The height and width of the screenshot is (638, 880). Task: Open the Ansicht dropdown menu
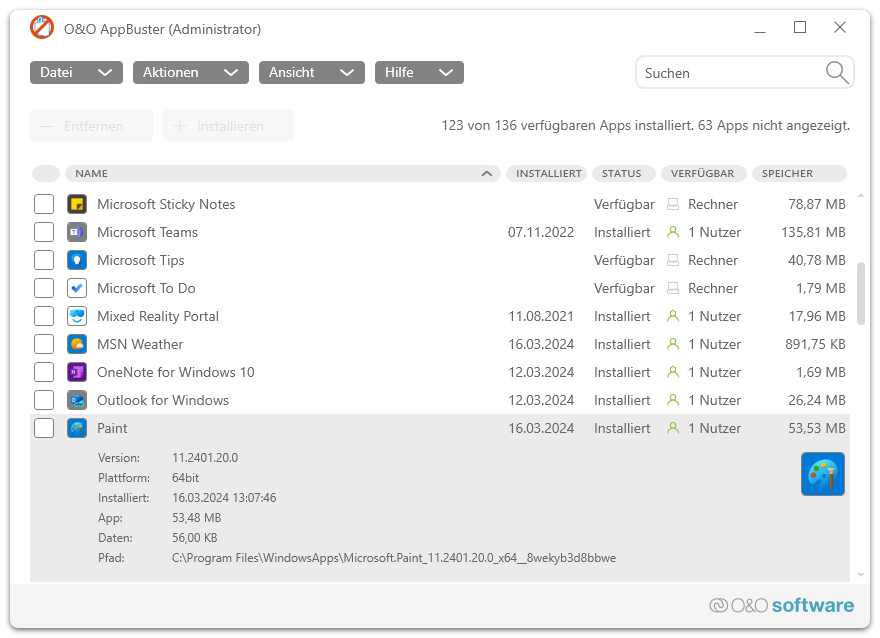coord(312,72)
